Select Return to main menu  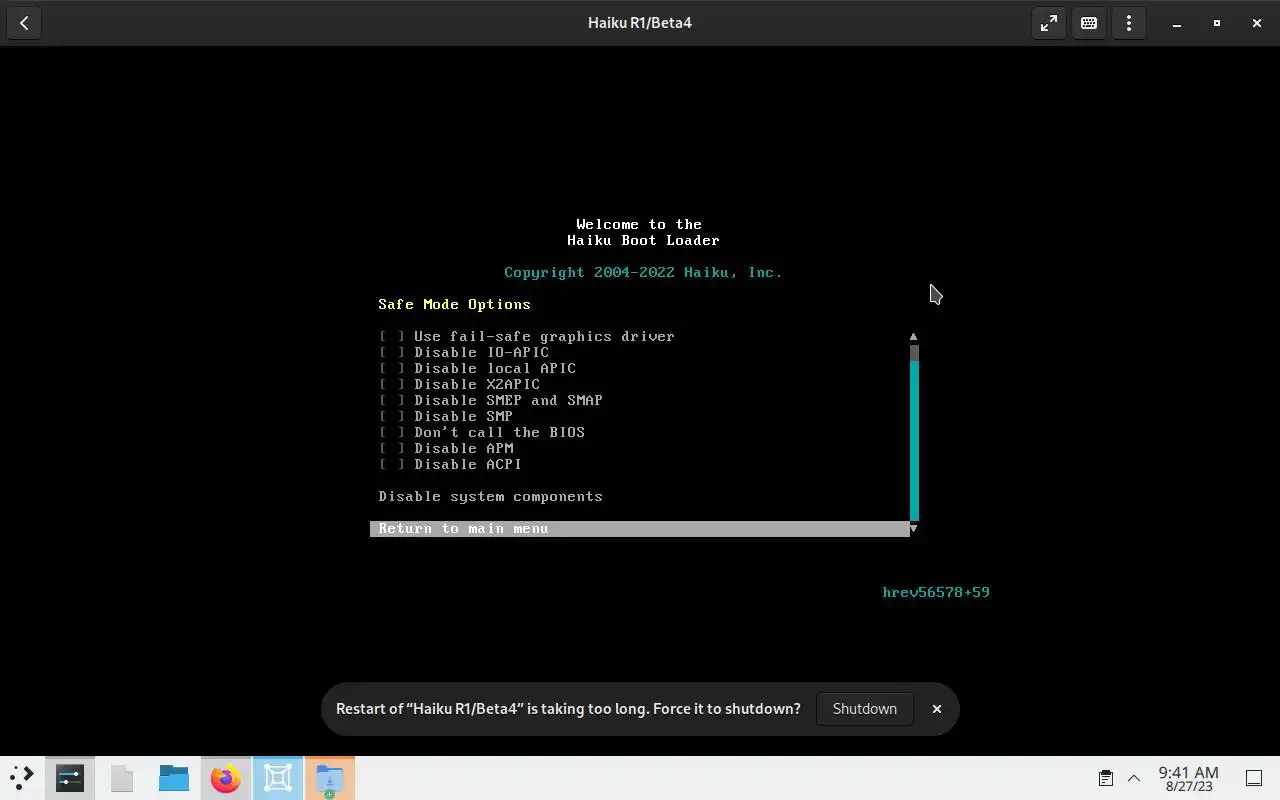(640, 529)
